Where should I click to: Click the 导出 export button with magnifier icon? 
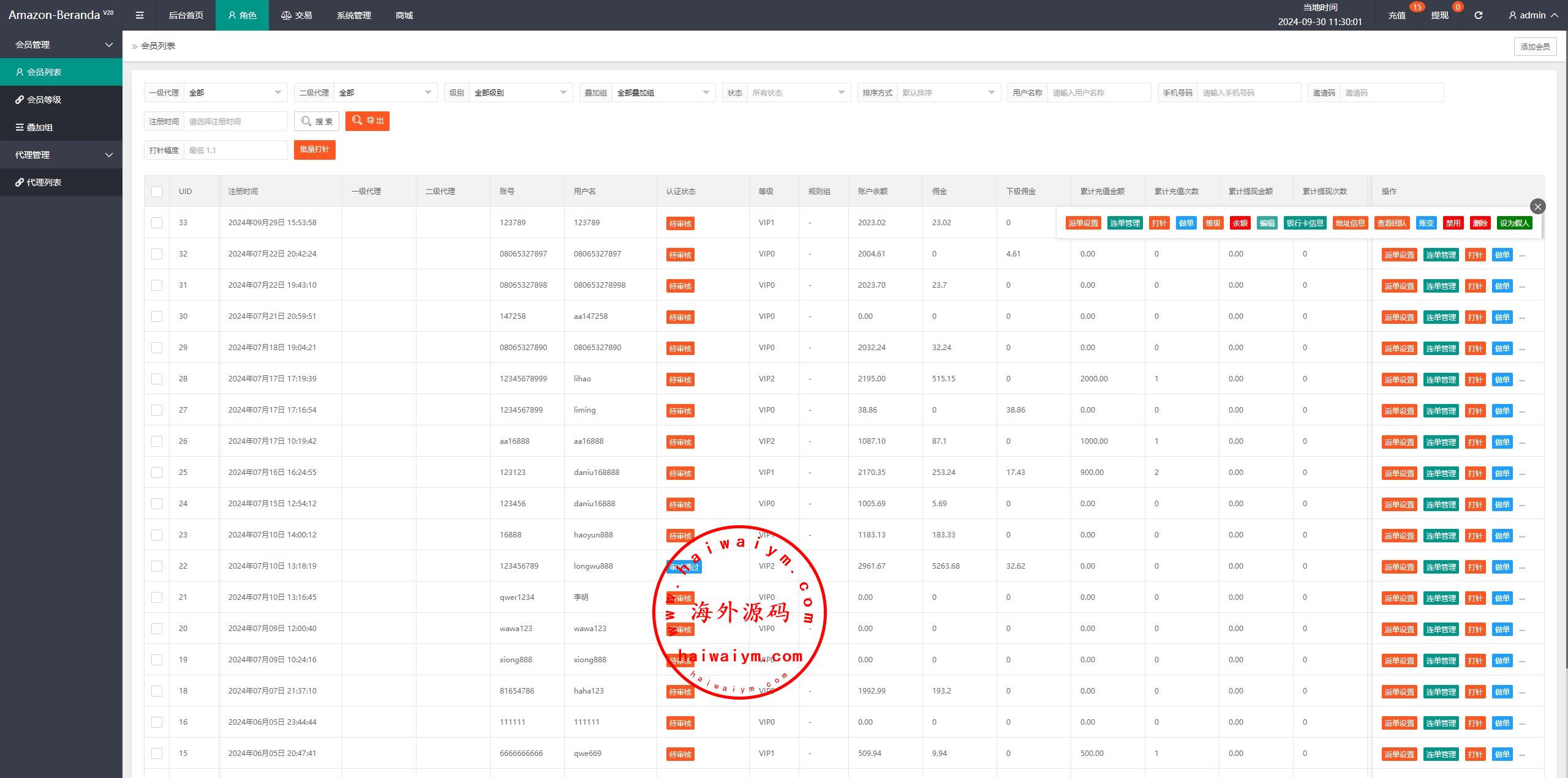367,121
